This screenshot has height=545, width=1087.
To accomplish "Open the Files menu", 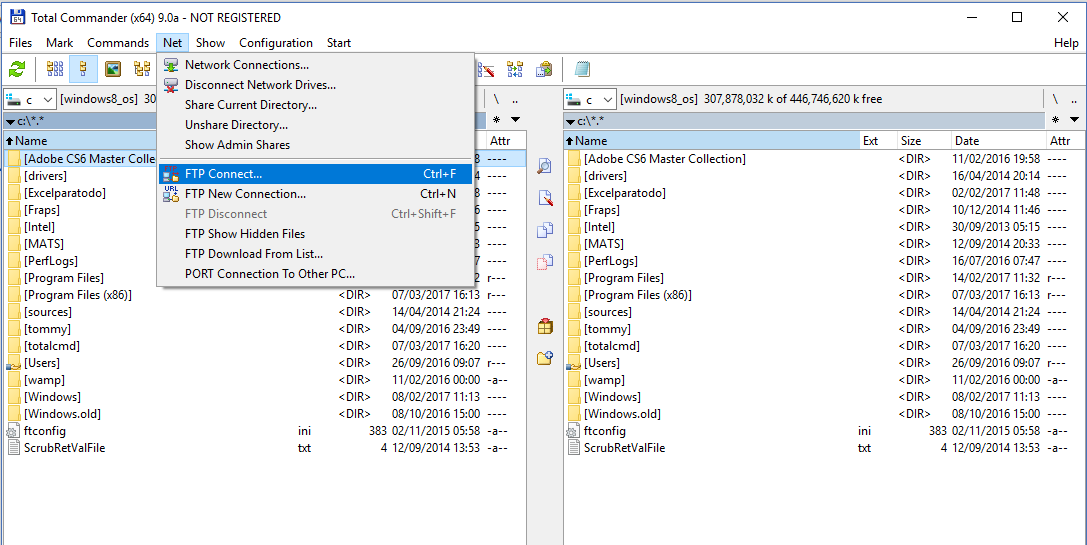I will point(20,42).
